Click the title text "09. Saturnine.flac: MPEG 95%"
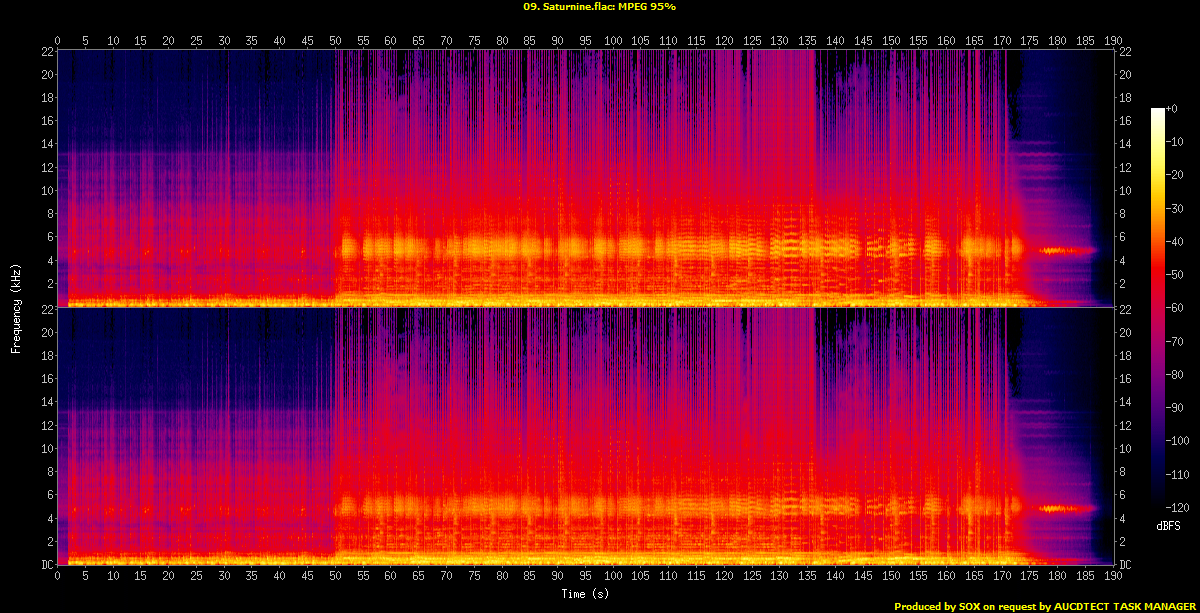 point(600,6)
